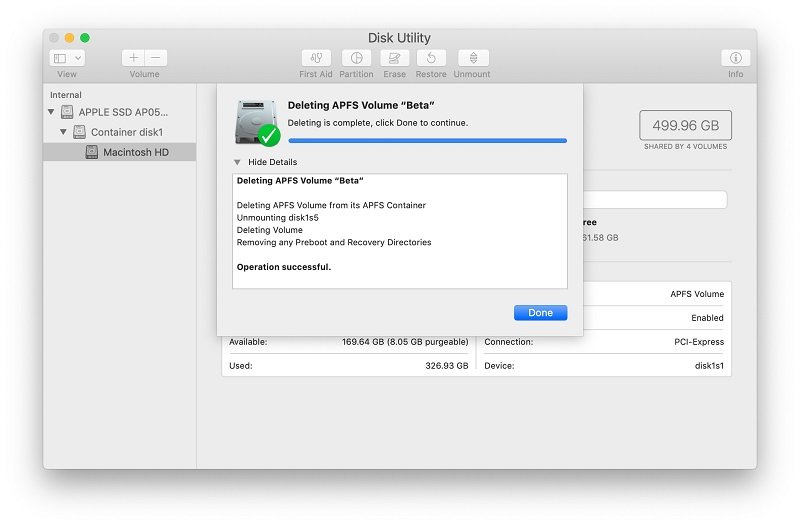800x526 pixels.
Task: Click 'Deleting Volume' log line
Action: 269,230
